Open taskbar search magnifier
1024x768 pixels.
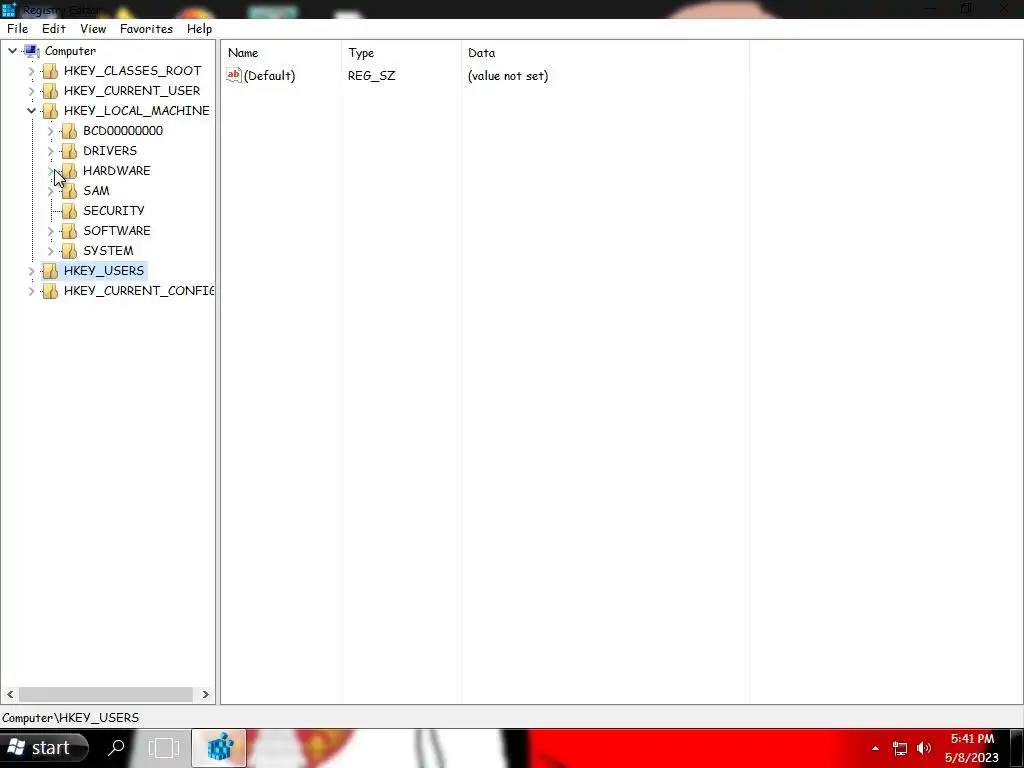[x=116, y=747]
